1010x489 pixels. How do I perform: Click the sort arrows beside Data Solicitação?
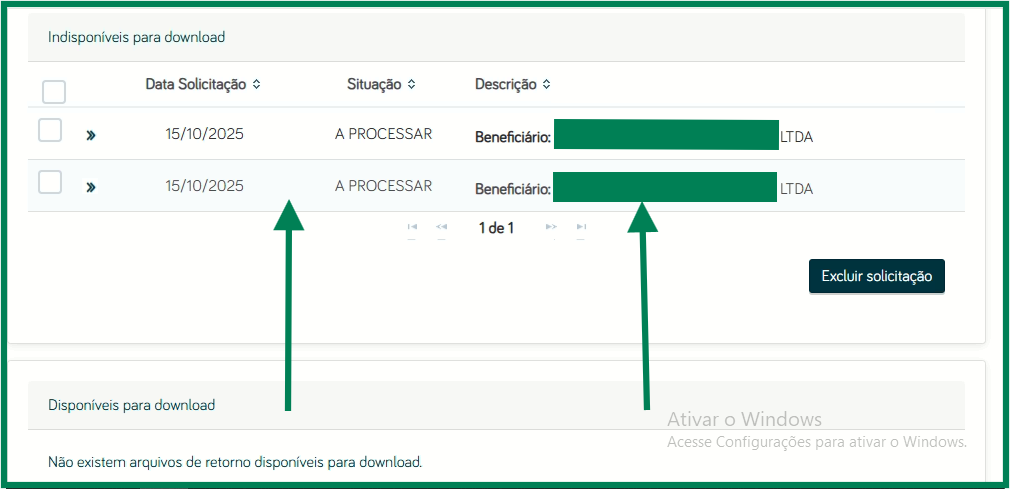click(x=257, y=85)
